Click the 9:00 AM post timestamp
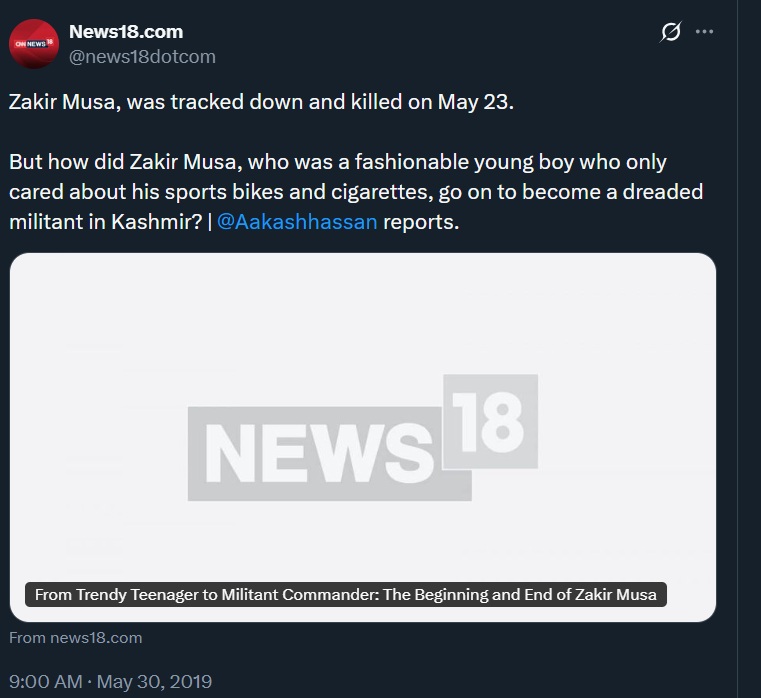Screen dimensions: 761x698 45,682
